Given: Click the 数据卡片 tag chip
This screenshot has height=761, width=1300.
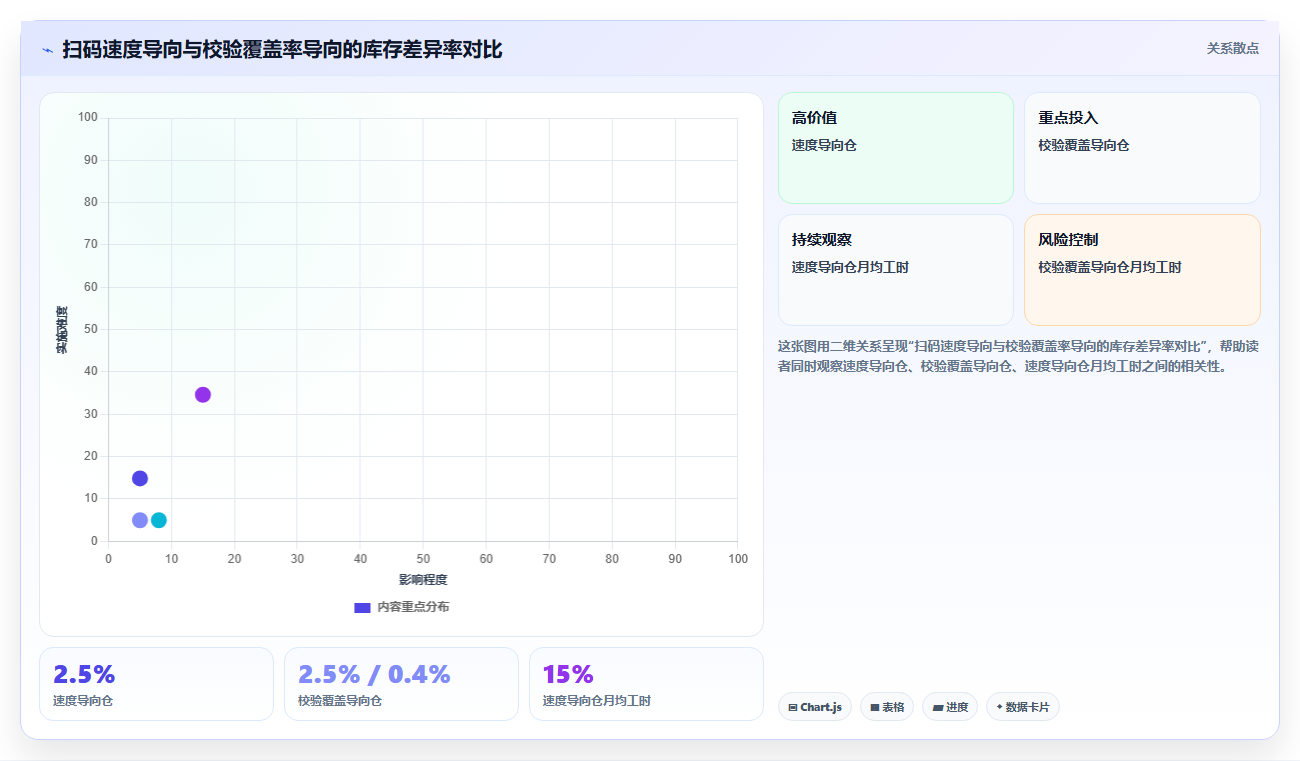Looking at the screenshot, I should 1023,707.
